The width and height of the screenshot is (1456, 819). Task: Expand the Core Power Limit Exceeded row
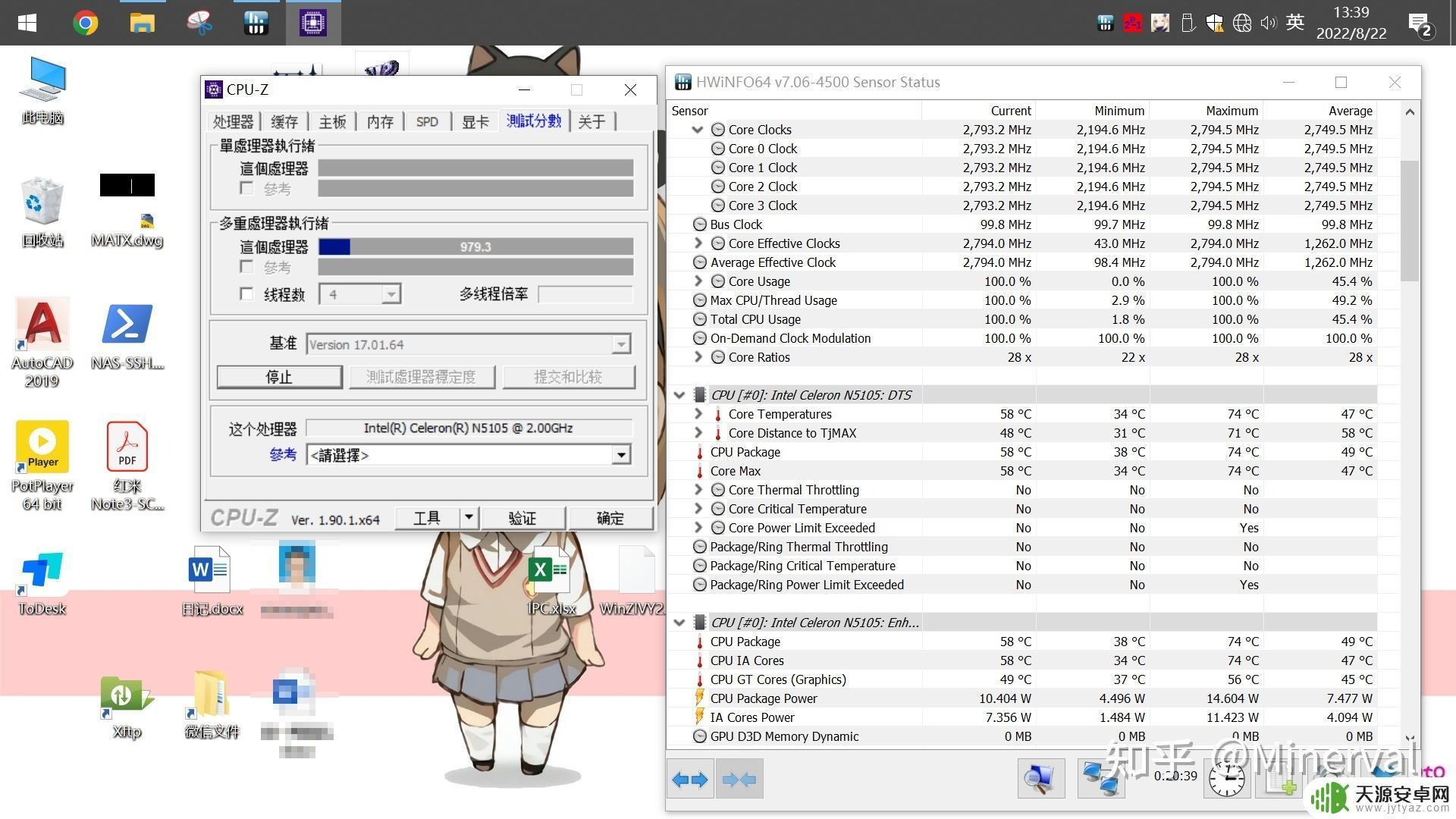click(698, 528)
